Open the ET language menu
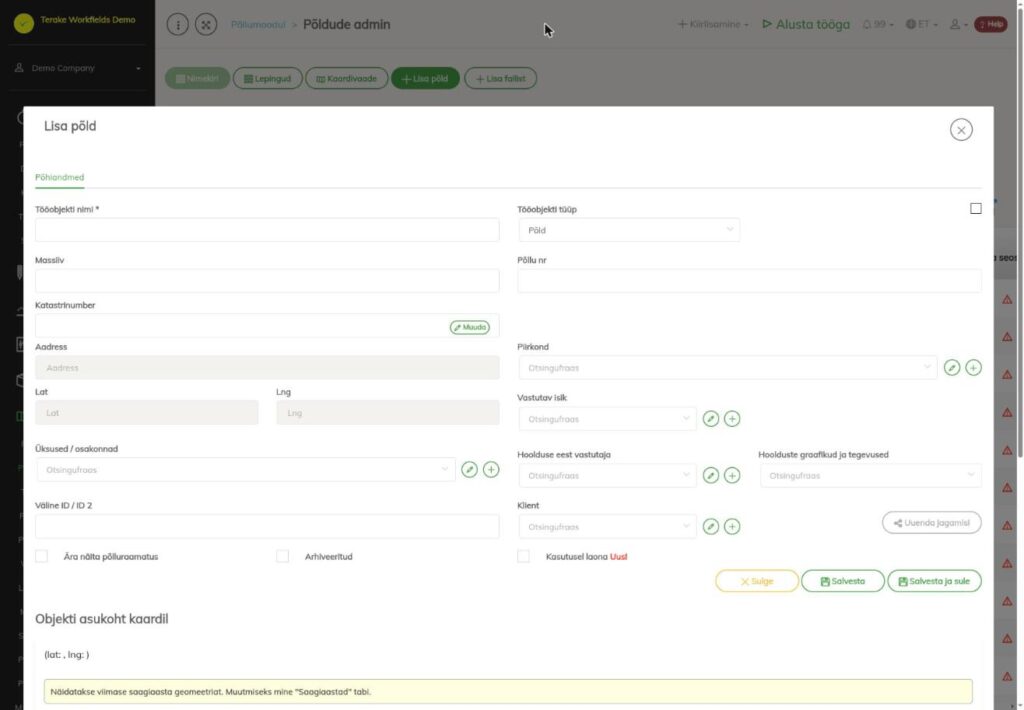The width and height of the screenshot is (1024, 710). point(921,24)
